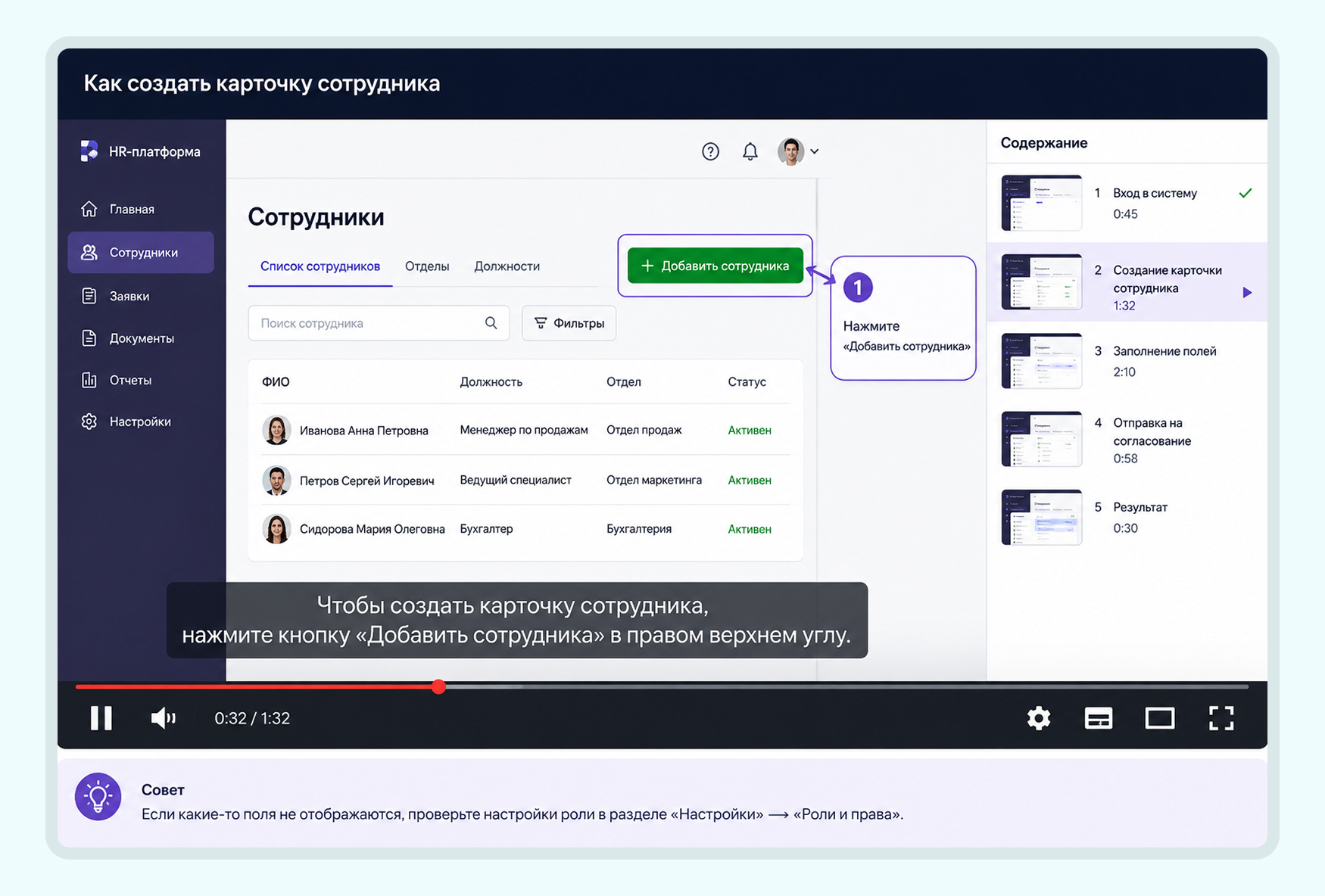Open the user avatar menu
The image size is (1325, 896).
point(790,151)
